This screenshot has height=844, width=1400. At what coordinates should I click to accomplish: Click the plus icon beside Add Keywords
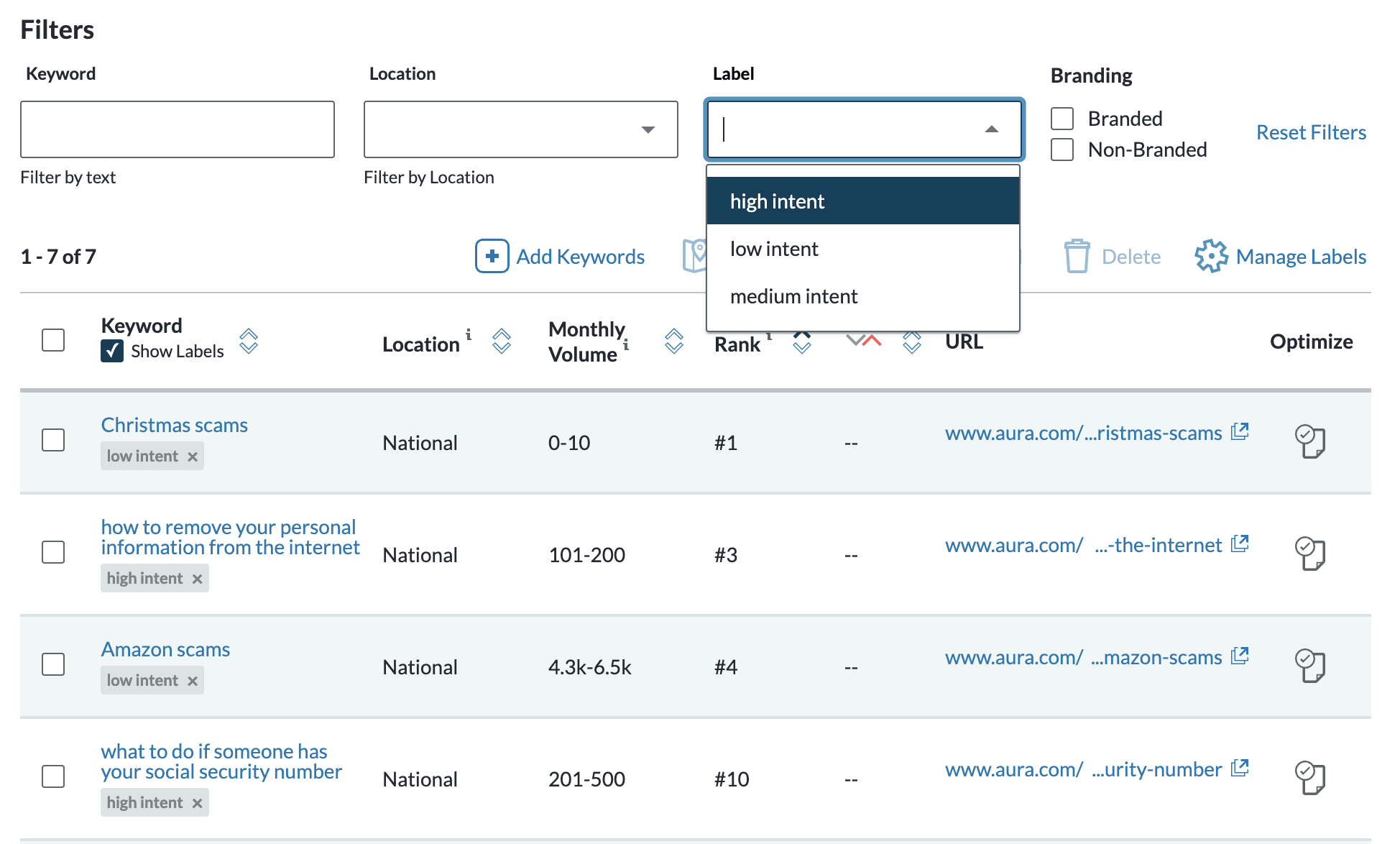pyautogui.click(x=492, y=257)
